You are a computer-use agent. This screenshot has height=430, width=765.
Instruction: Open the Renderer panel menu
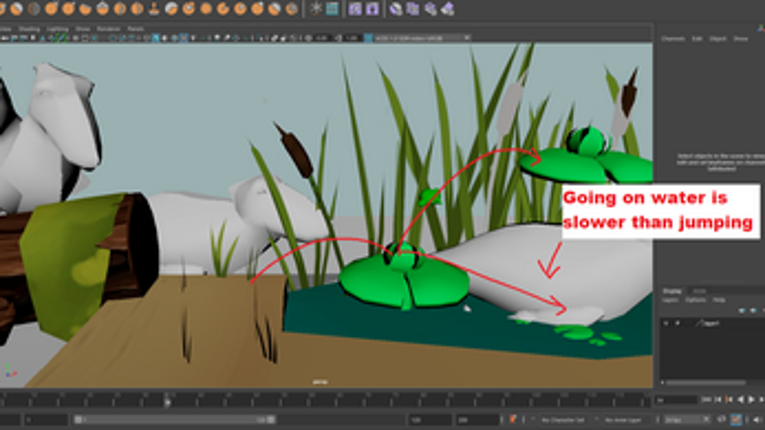[108, 29]
